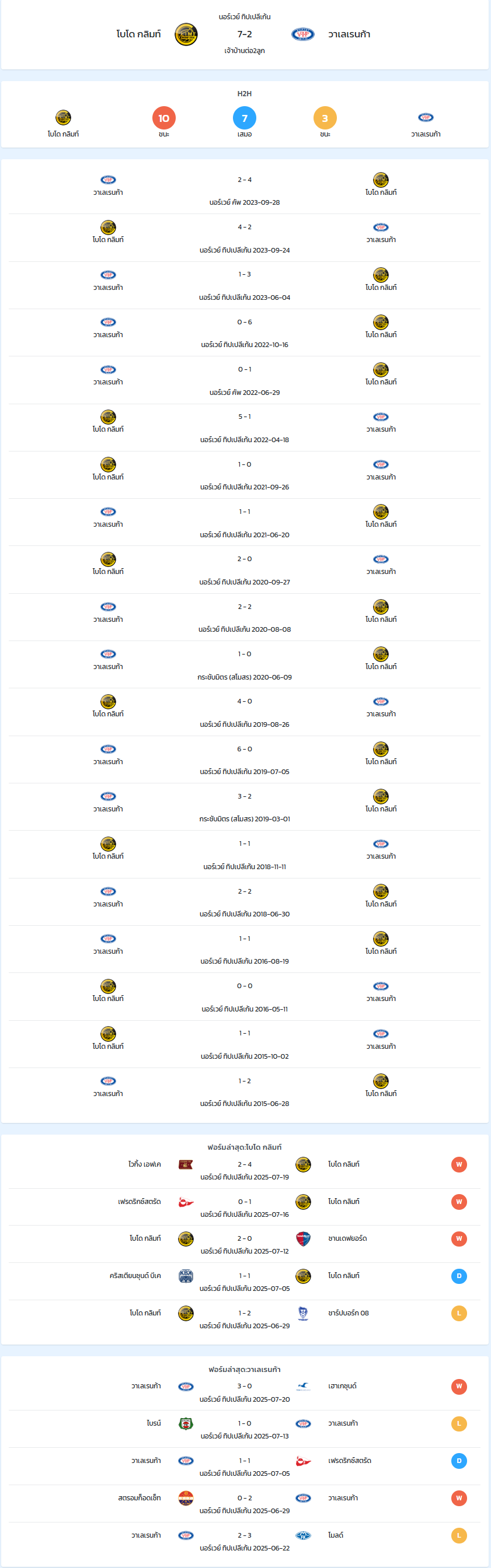
Task: Click Molde logo in 2025-06-22 match
Action: click(303, 1536)
